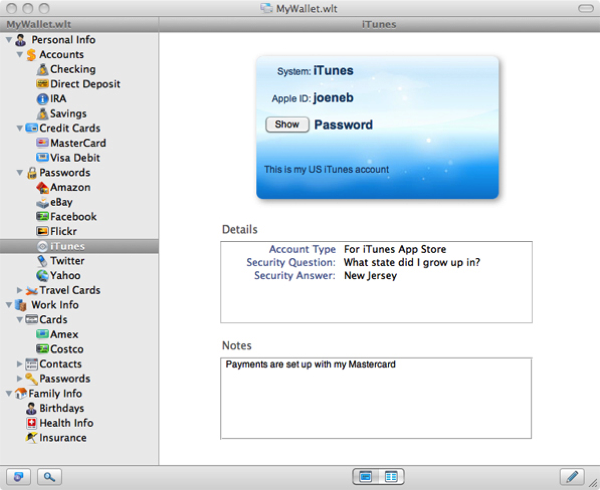600x490 pixels.
Task: Select the Costco card item
Action: coord(67,349)
